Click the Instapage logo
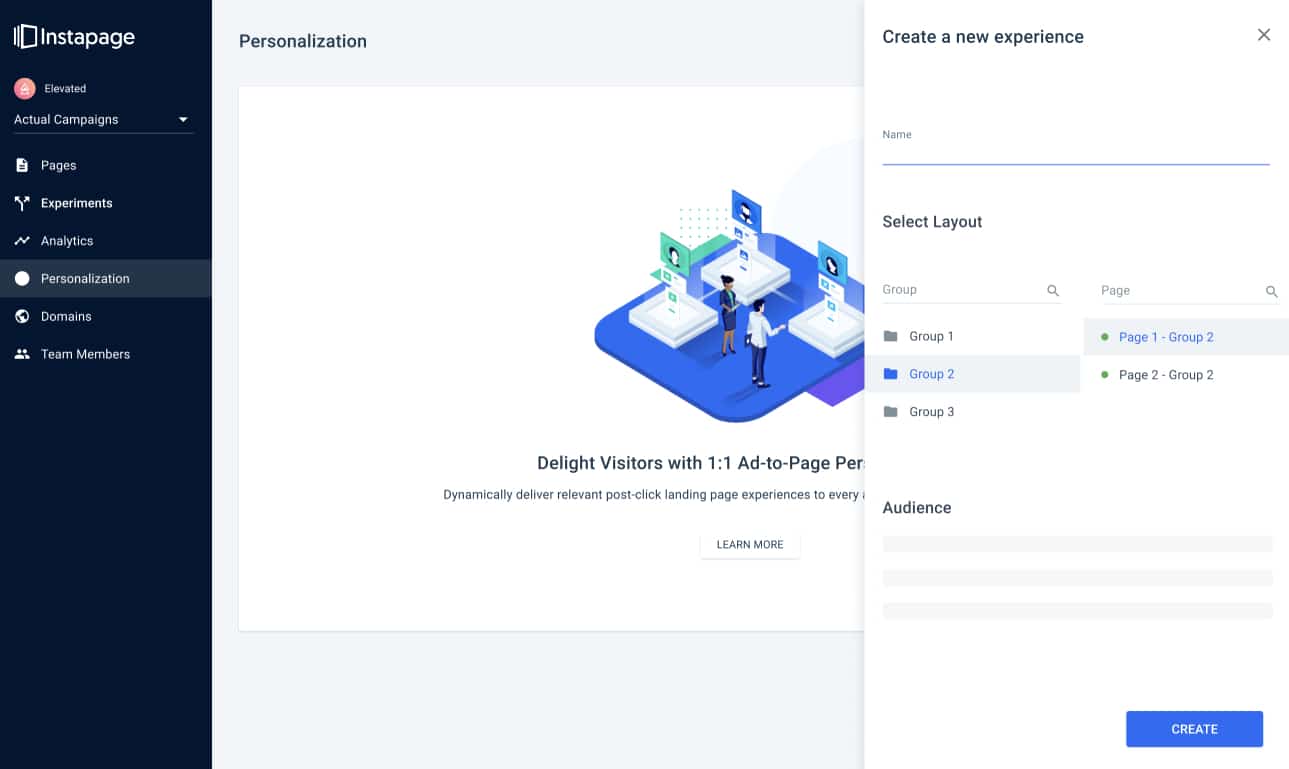1289x769 pixels. pyautogui.click(x=74, y=37)
